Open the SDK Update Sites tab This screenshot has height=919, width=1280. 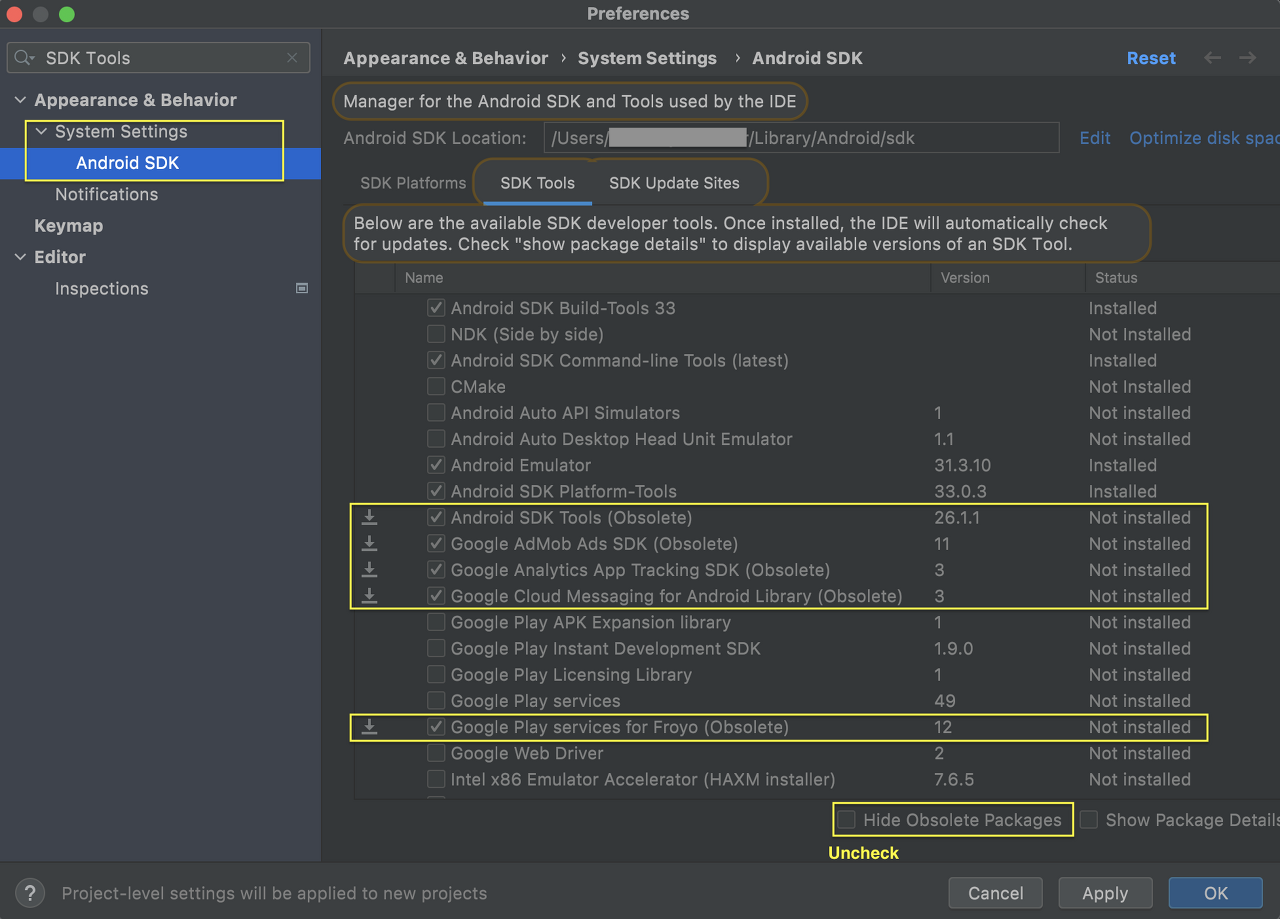675,183
